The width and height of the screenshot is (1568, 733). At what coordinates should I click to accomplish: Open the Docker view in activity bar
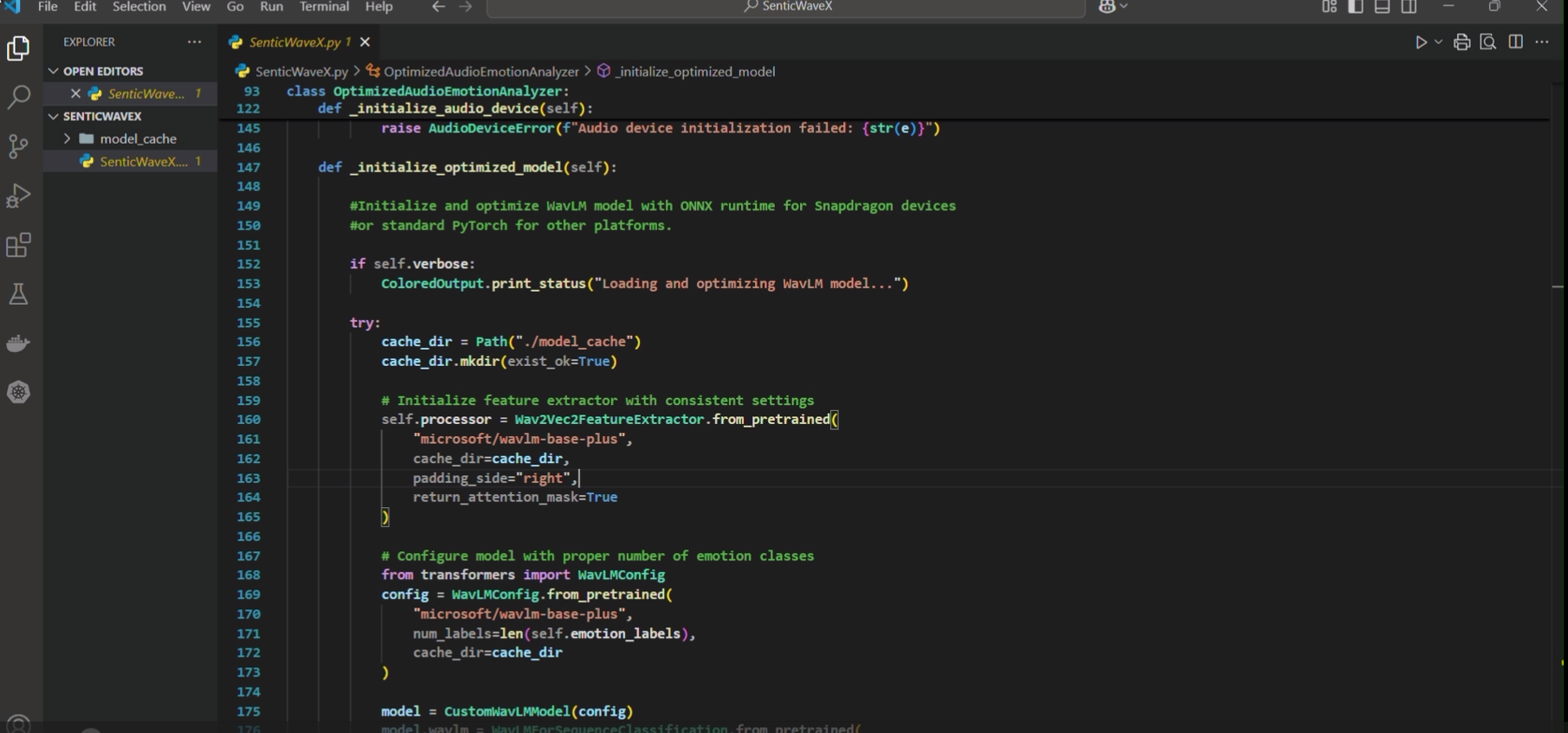point(18,344)
